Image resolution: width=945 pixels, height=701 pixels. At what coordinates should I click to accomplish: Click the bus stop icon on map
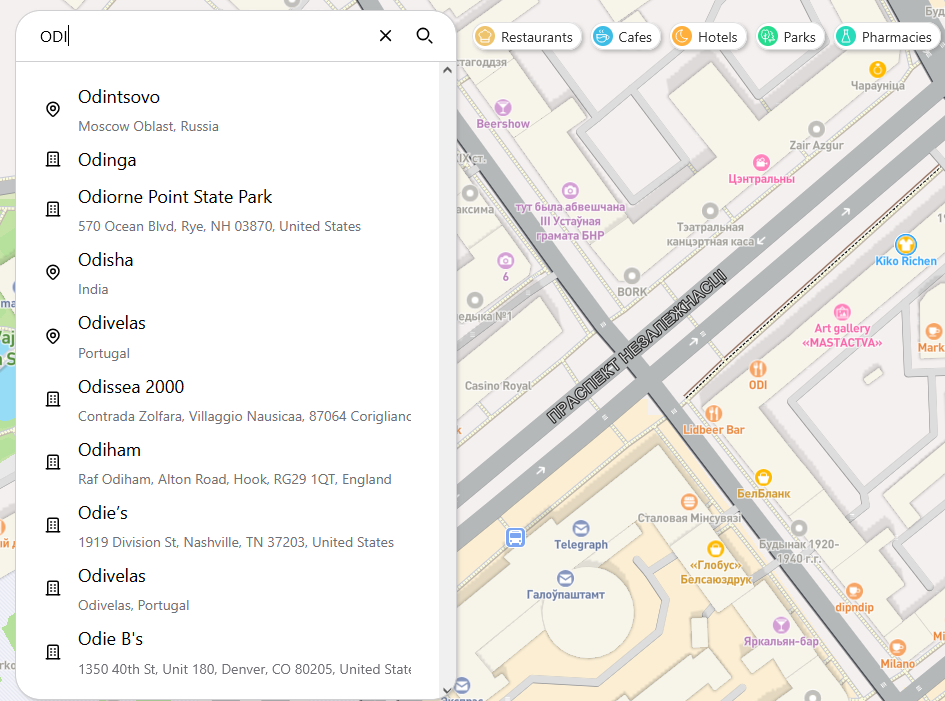(x=515, y=537)
